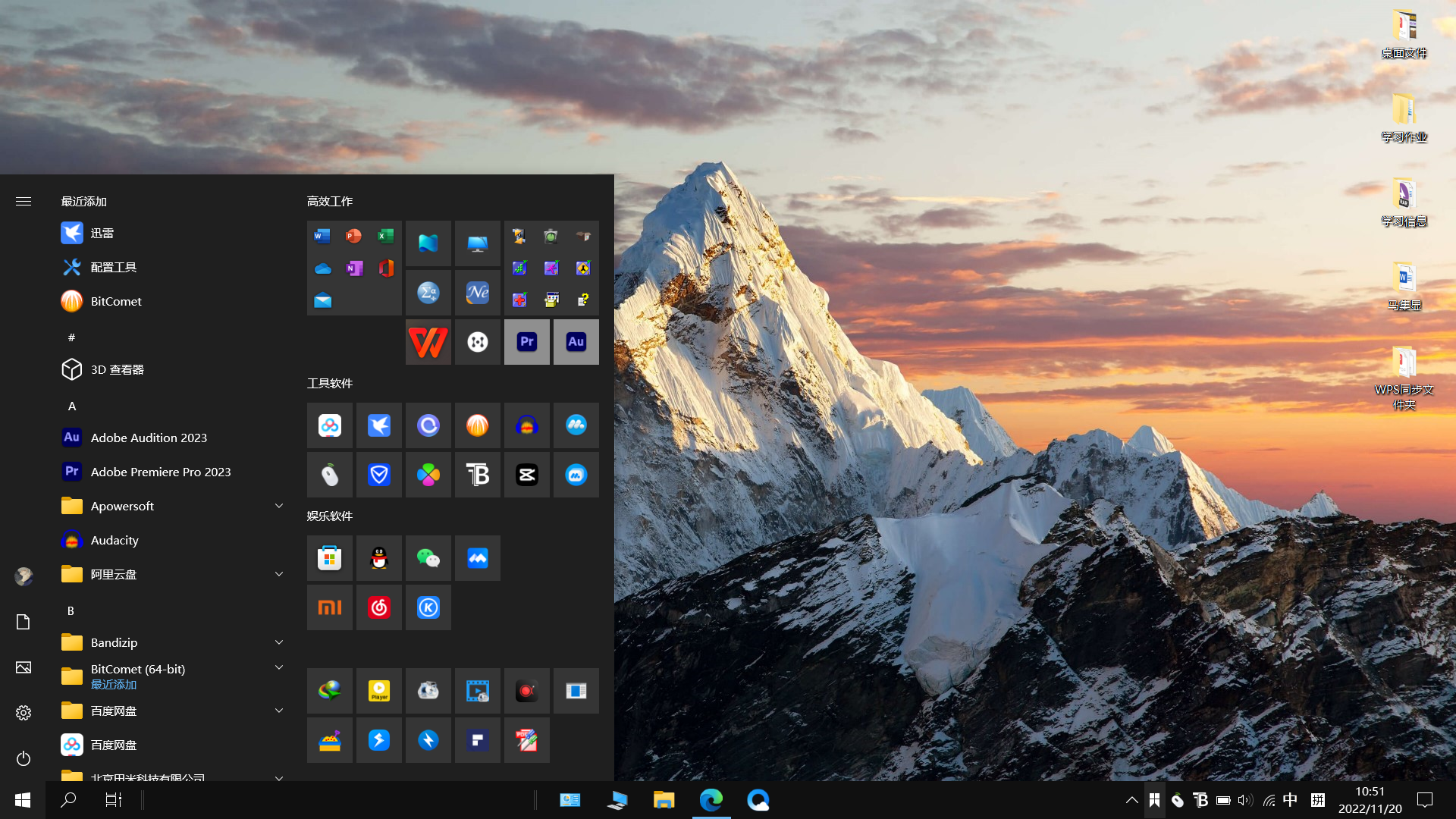Open the Adobe Audition tile
The height and width of the screenshot is (819, 1456).
tap(576, 342)
